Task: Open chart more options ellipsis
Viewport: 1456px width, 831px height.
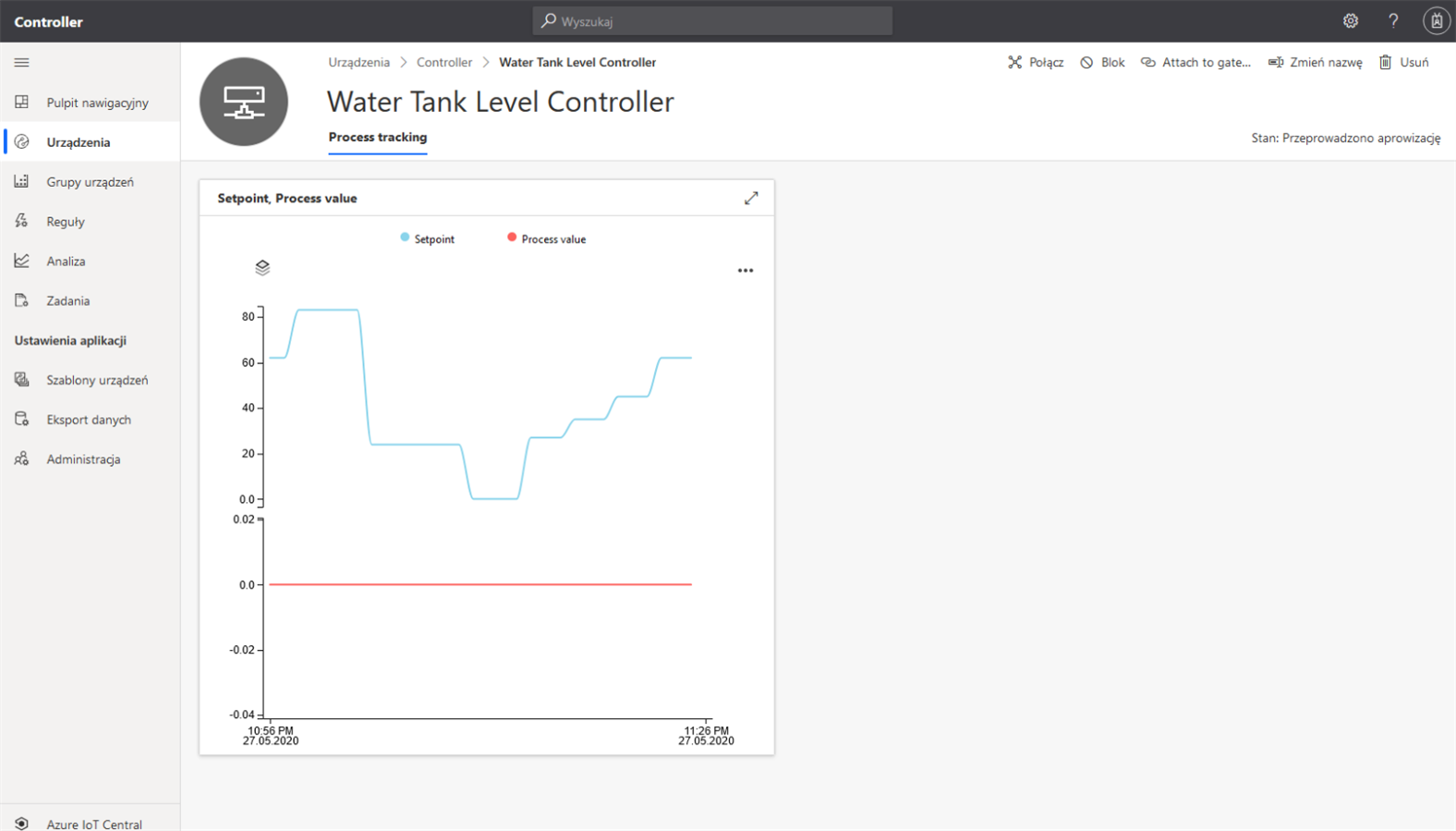Action: tap(746, 270)
